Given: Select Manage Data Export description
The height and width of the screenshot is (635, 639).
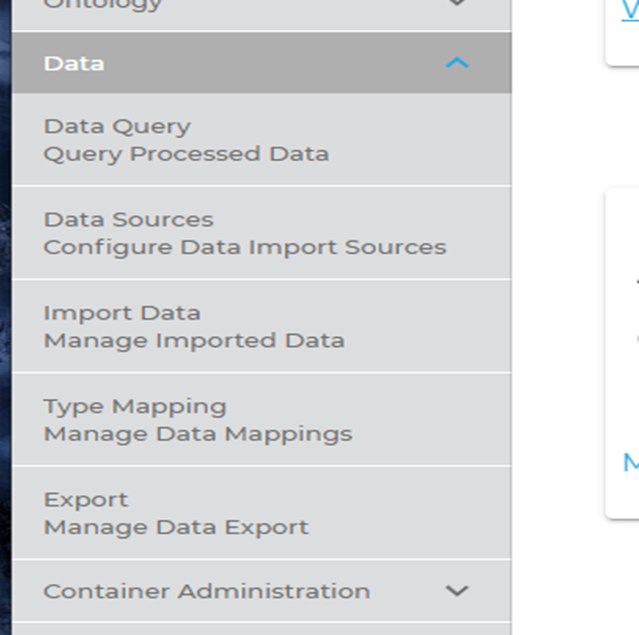Looking at the screenshot, I should [x=176, y=527].
